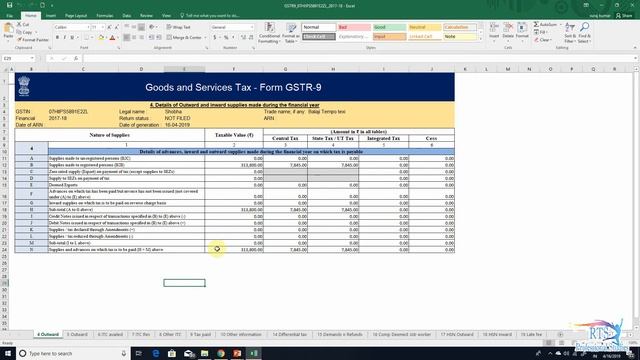Screen dimensions: 640x360
Task: Click the Cut scissors button
Action: 24,24
